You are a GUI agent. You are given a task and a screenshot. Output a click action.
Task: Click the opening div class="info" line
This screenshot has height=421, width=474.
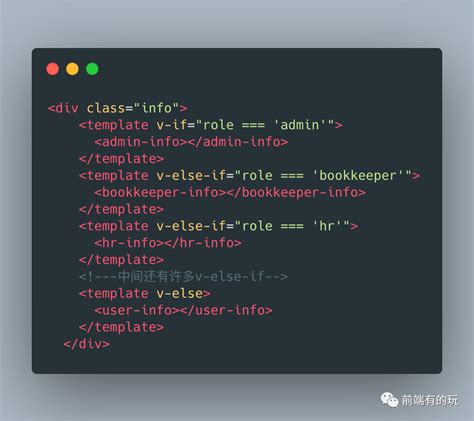pyautogui.click(x=117, y=108)
